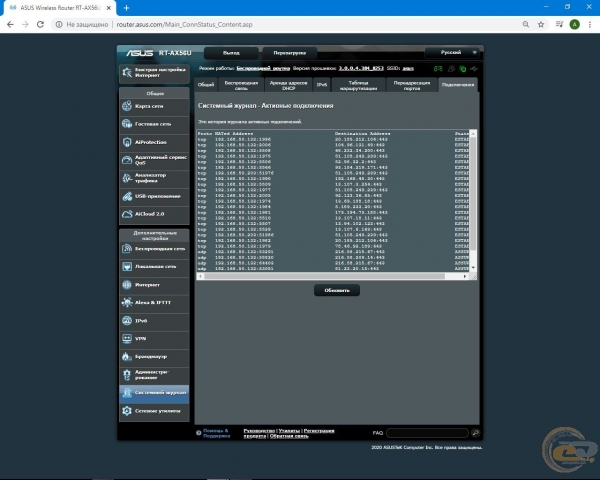Screen dimensions: 600x480
Task: Open the IPv6 item in the sidebar
Action: (x=154, y=321)
